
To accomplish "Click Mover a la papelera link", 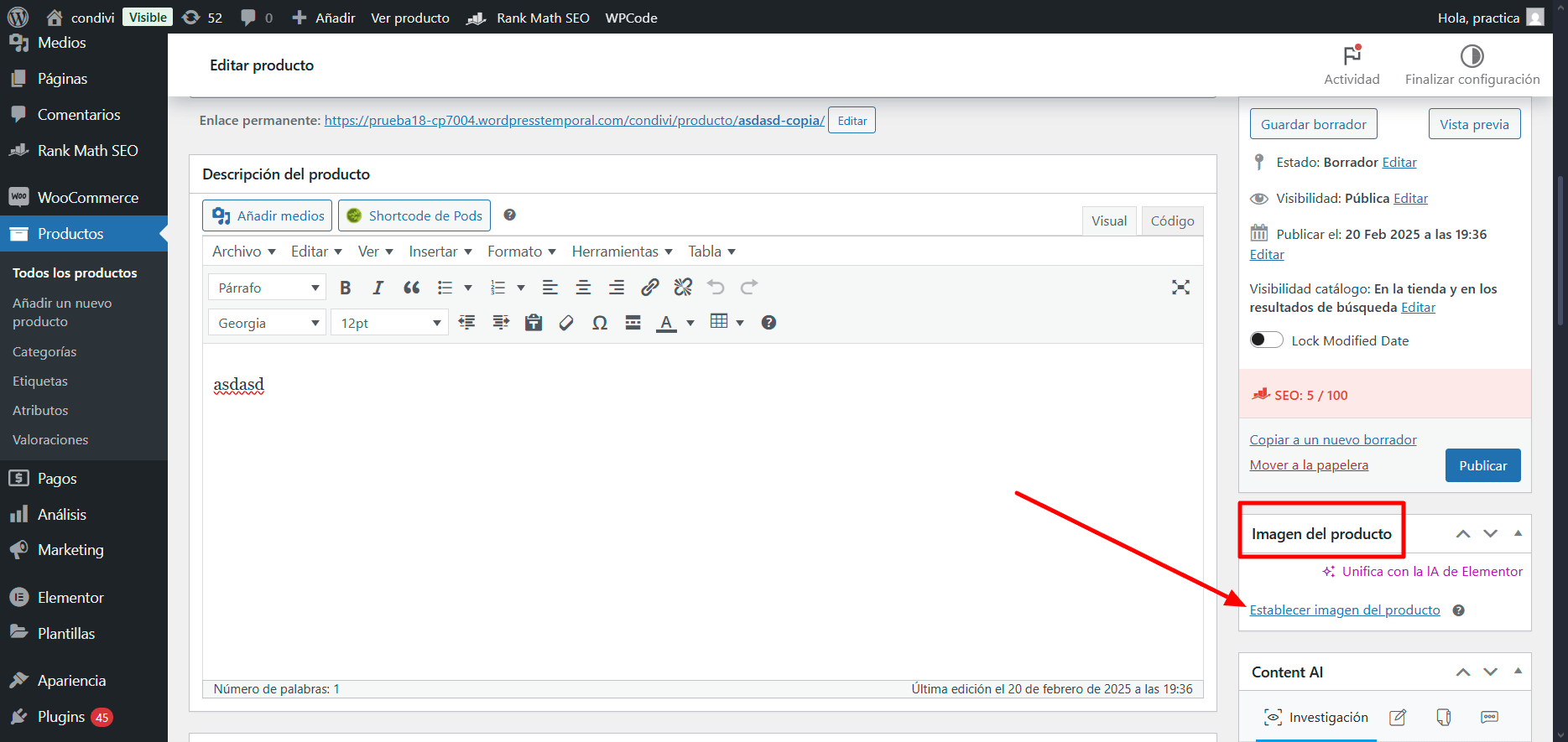I will (1309, 465).
